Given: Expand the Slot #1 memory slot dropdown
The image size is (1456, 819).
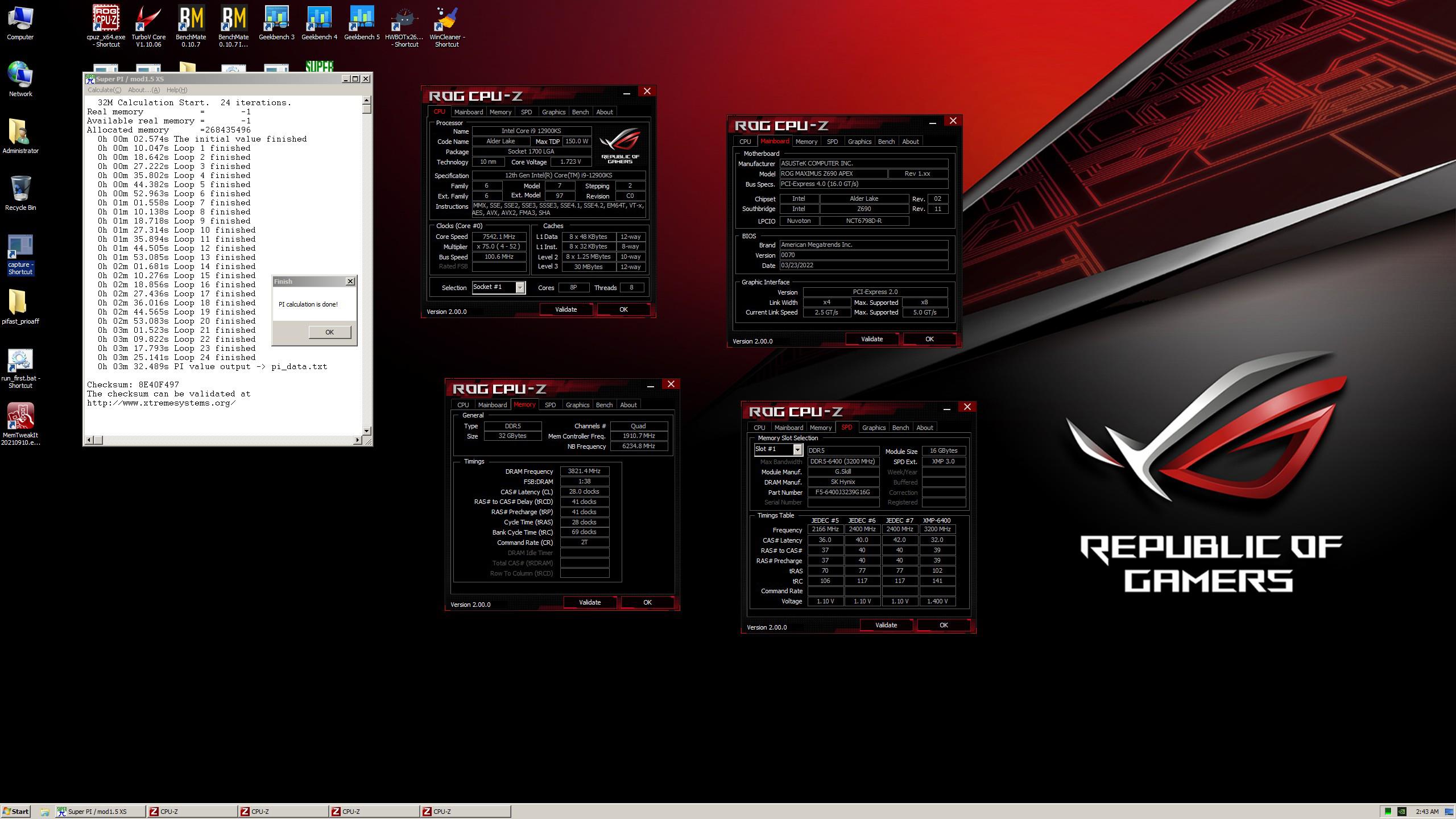Looking at the screenshot, I should (x=797, y=450).
